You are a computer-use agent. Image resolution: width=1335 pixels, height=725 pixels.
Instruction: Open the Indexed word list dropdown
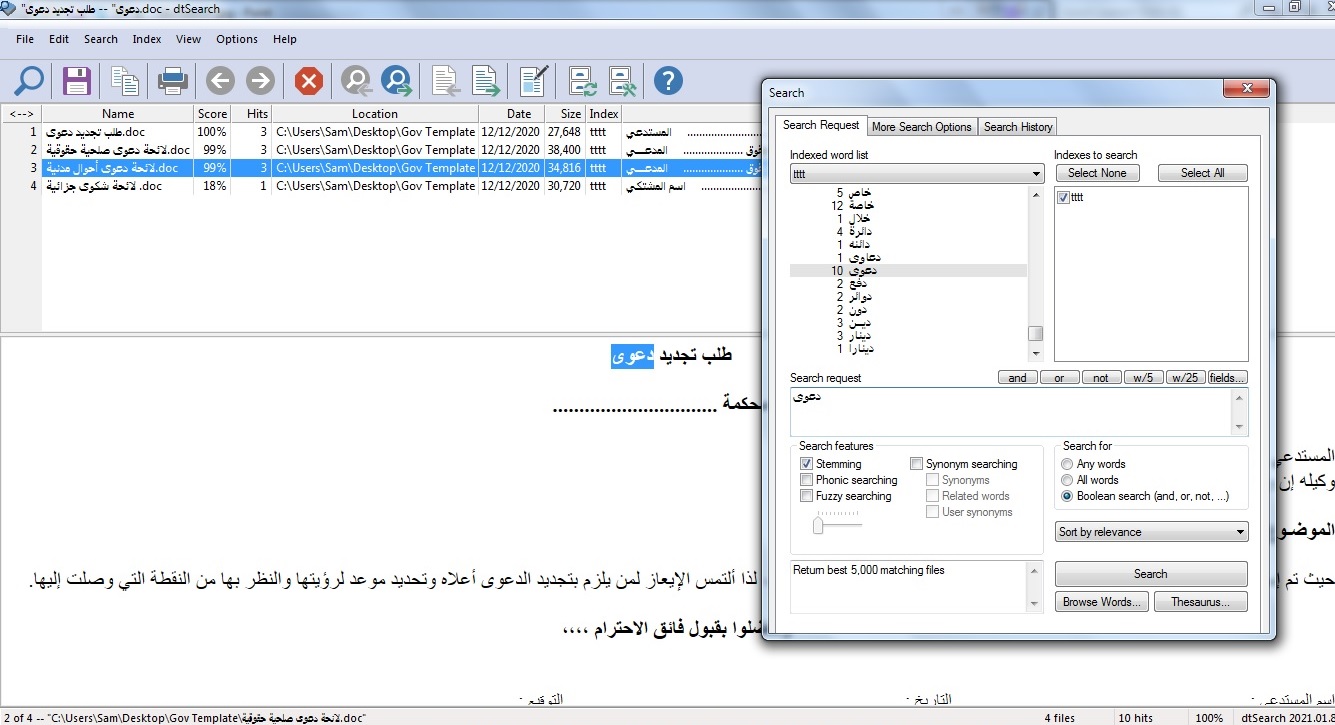917,174
